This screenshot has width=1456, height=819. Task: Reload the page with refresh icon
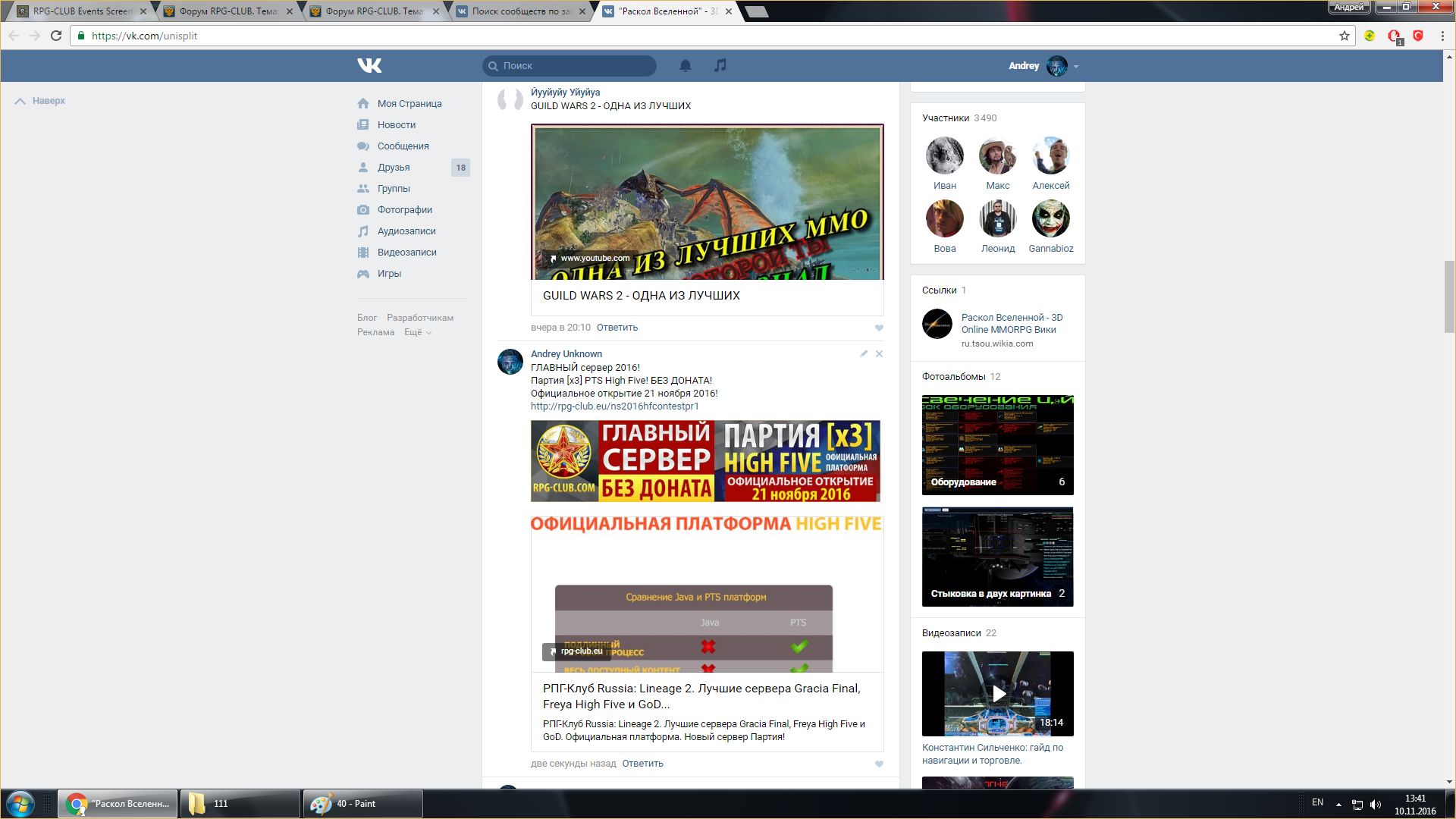point(56,36)
